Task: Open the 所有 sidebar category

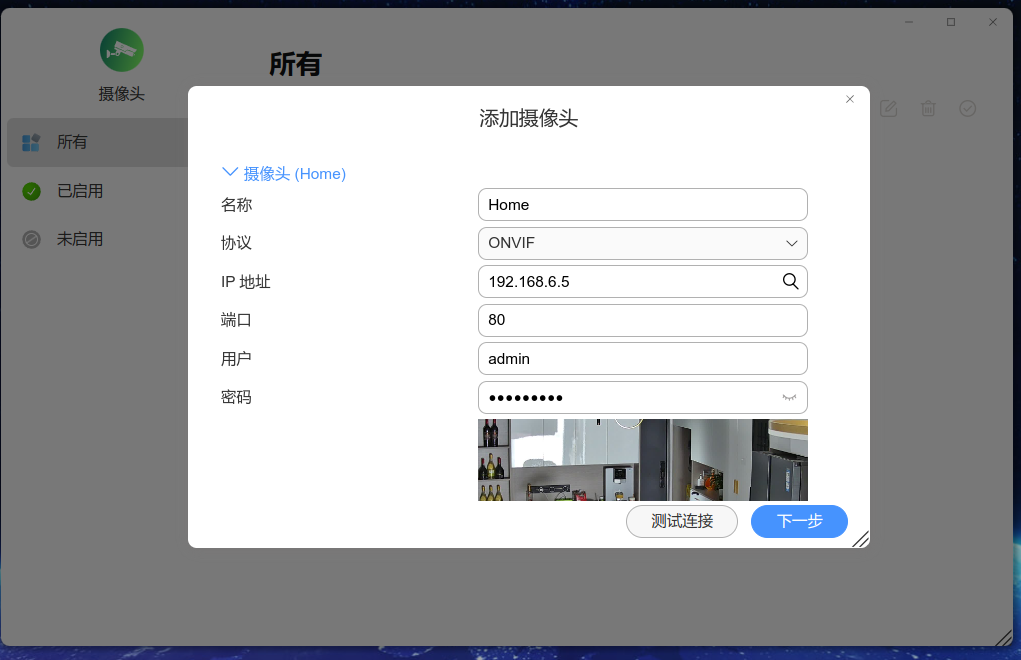Action: click(98, 142)
